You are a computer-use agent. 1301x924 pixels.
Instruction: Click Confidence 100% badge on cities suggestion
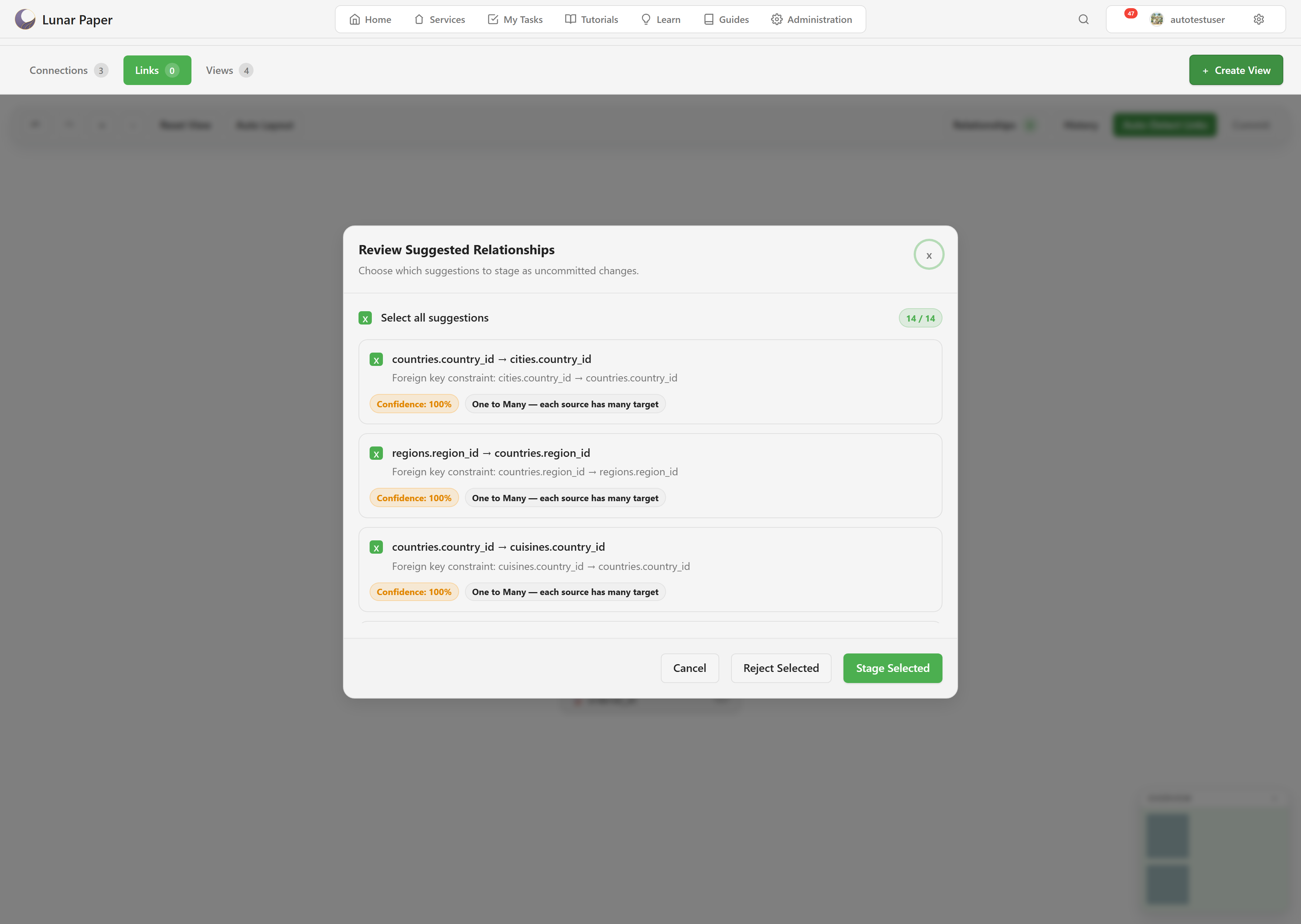click(x=414, y=404)
